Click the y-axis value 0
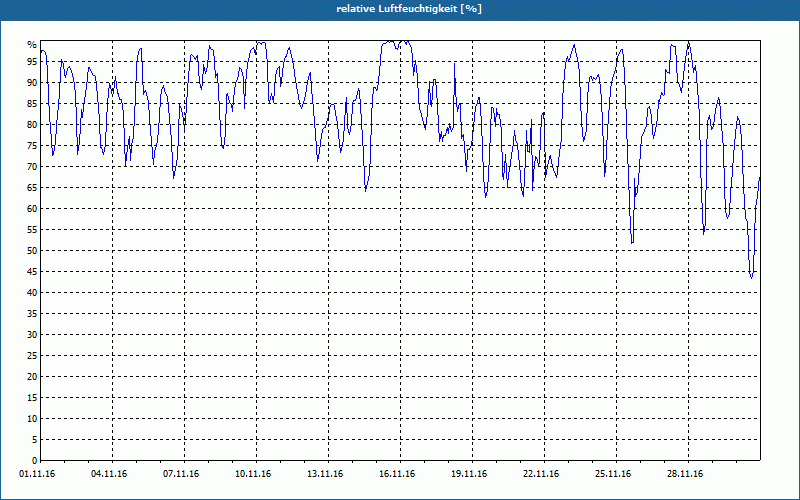This screenshot has width=800, height=500. (x=35, y=461)
